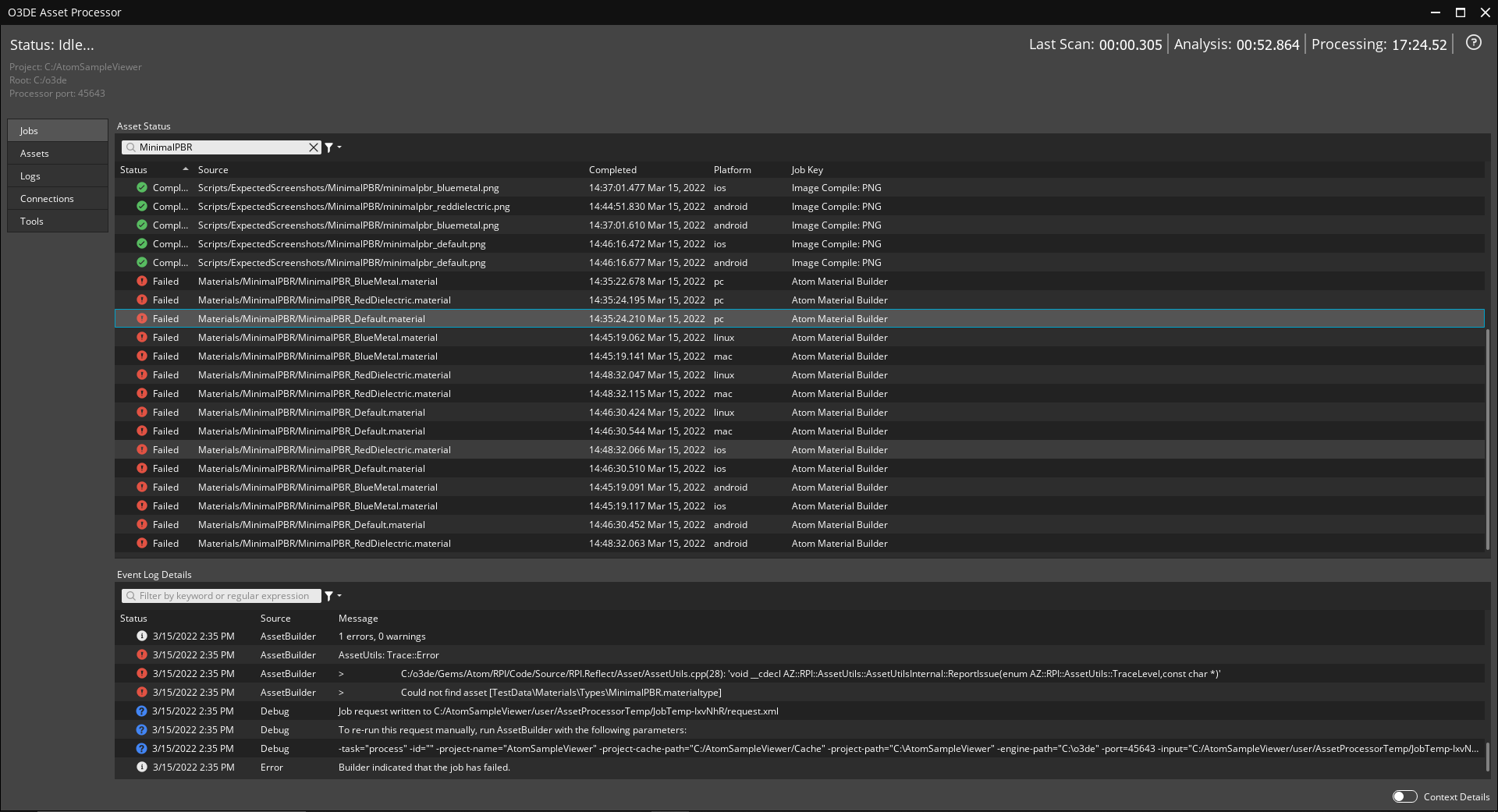Click the Debug question-mark icon for job request entry

click(141, 711)
